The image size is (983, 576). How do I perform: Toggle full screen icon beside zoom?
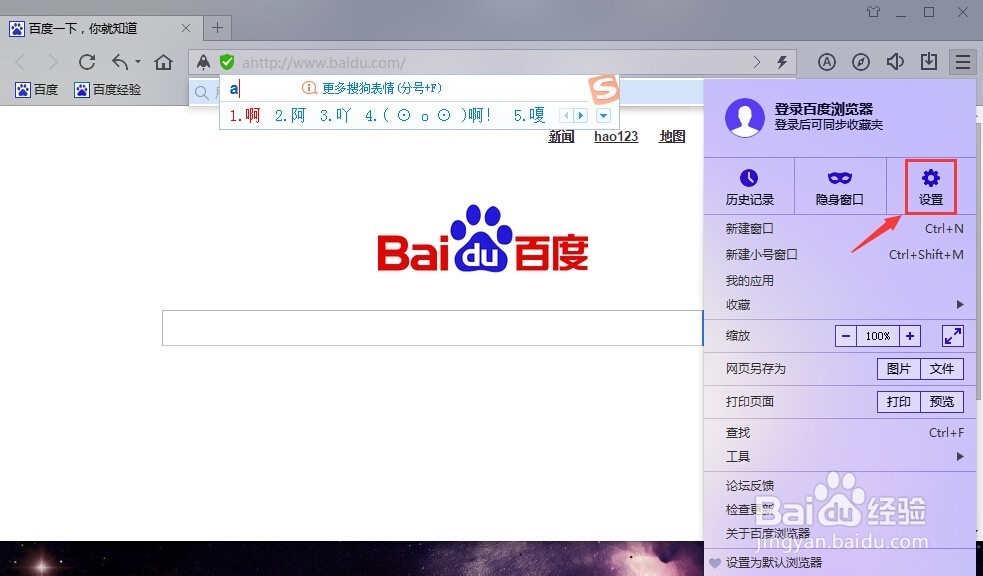[953, 336]
